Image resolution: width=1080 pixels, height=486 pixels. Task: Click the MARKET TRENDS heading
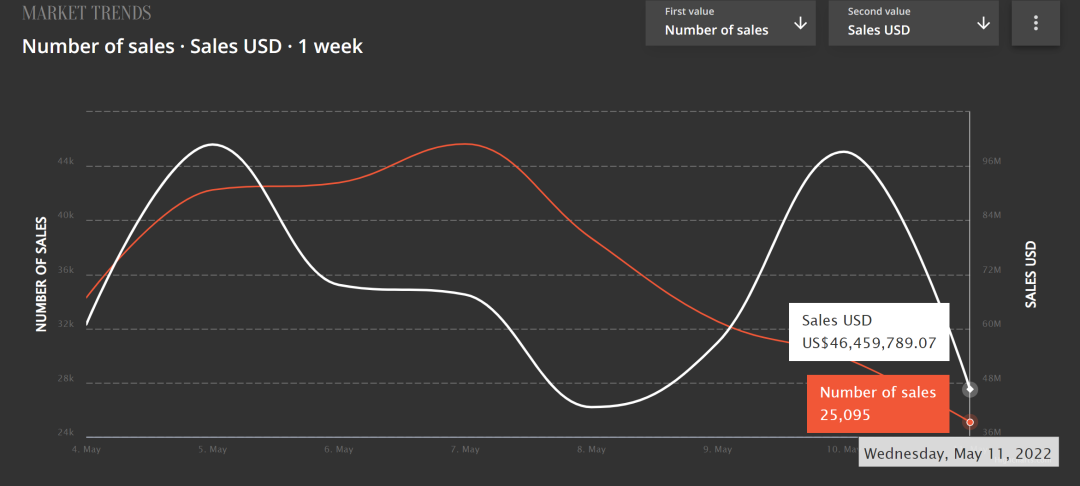pos(87,14)
